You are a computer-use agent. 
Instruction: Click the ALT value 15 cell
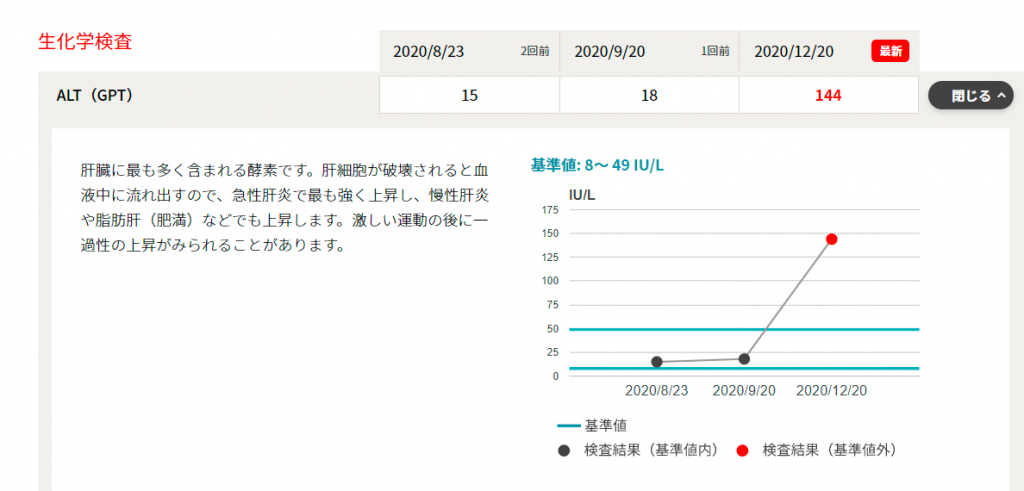470,96
